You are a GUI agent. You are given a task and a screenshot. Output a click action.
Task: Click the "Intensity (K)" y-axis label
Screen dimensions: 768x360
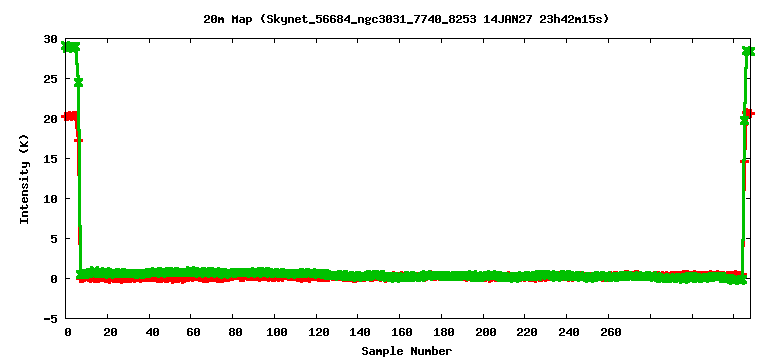pyautogui.click(x=24, y=179)
